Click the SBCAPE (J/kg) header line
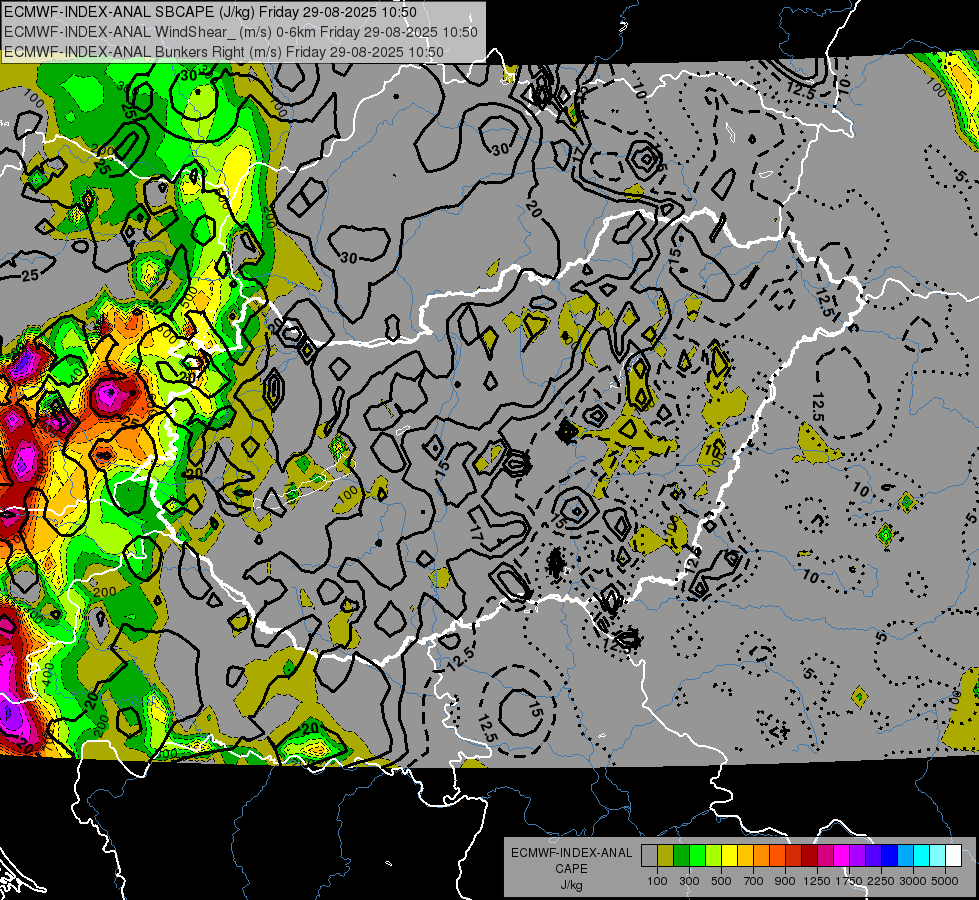979x900 pixels. click(x=210, y=12)
